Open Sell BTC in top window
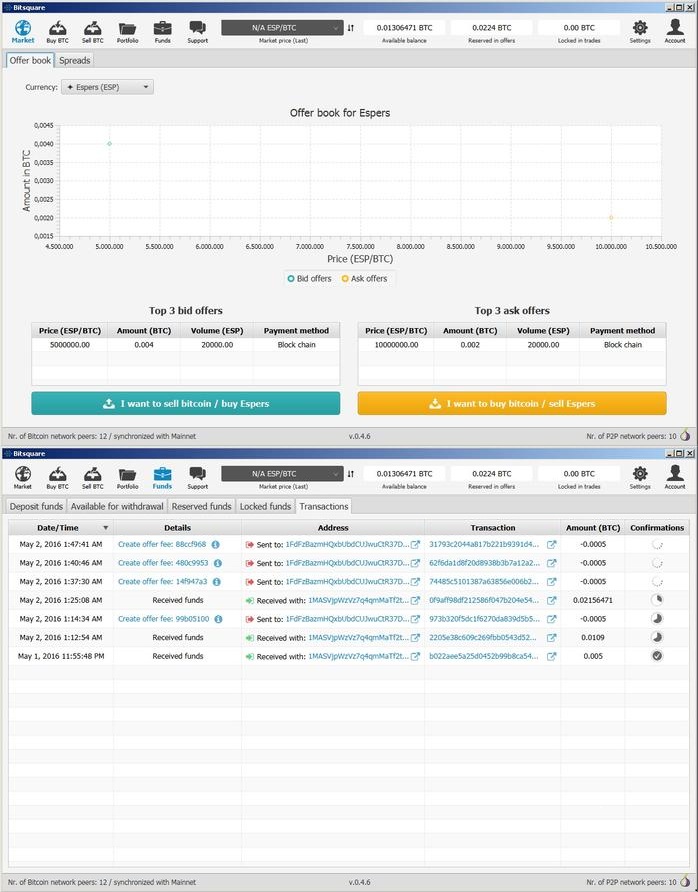The image size is (698, 892). coord(93,32)
